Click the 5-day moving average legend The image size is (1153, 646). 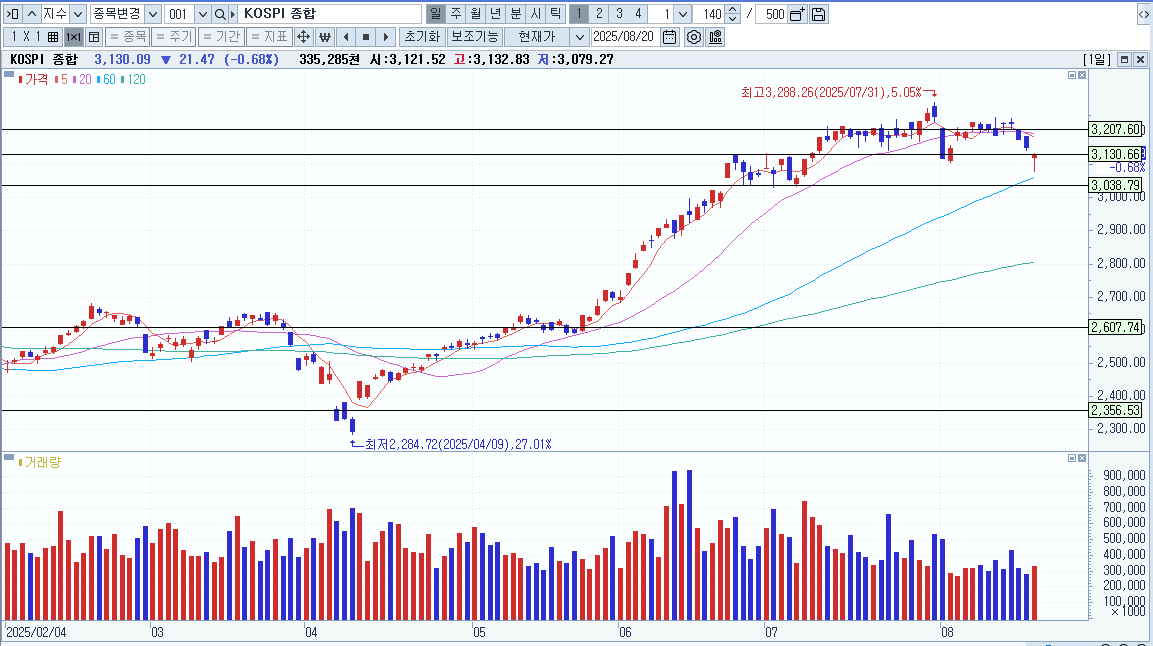point(62,79)
